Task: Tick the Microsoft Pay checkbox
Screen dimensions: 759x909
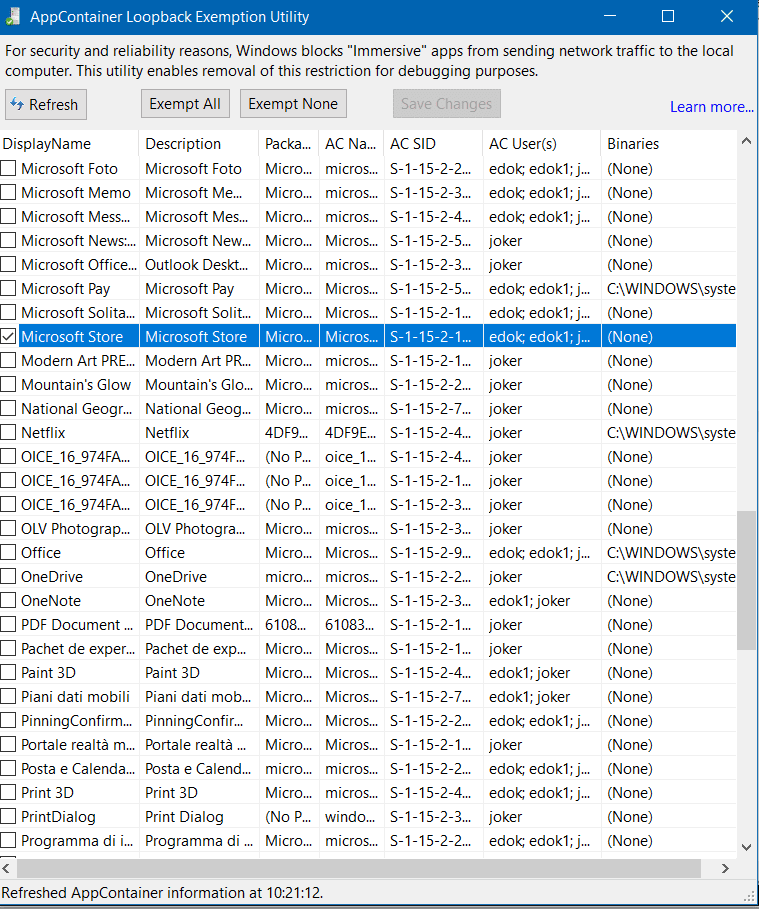Action: 8,289
